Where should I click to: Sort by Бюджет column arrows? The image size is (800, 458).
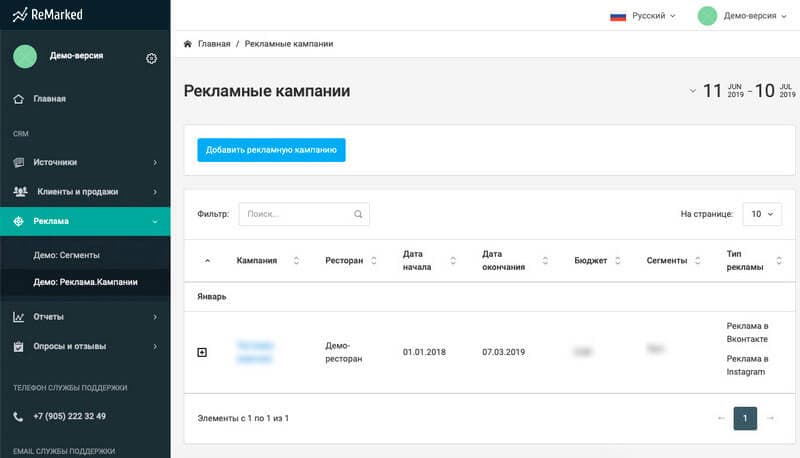click(617, 261)
